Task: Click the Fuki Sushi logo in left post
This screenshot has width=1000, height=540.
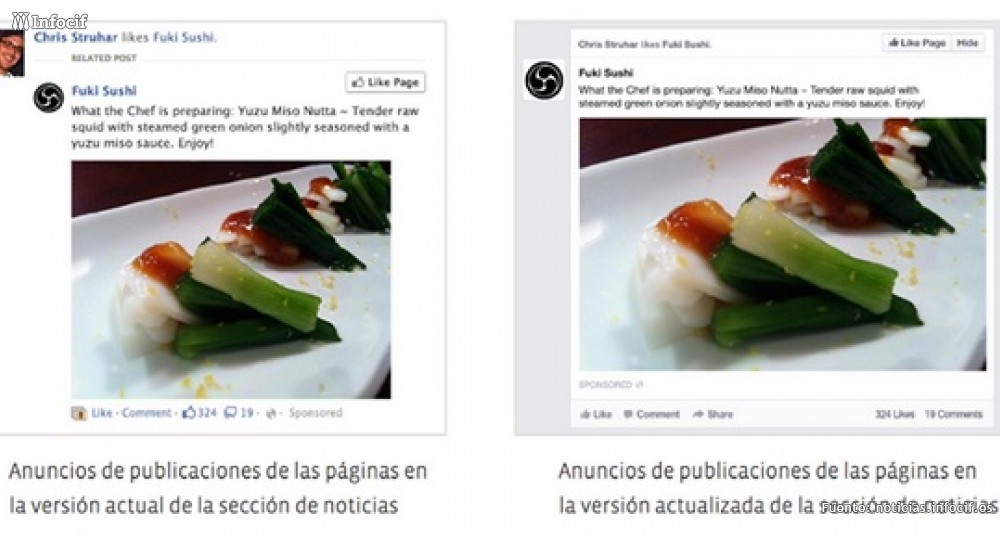Action: [x=48, y=98]
